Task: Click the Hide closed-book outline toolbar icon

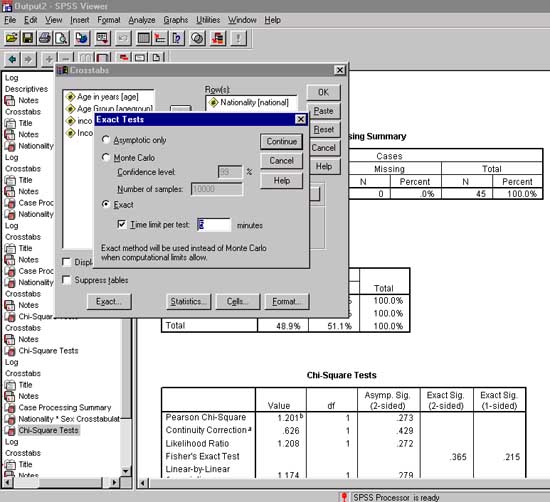Action: click(102, 58)
